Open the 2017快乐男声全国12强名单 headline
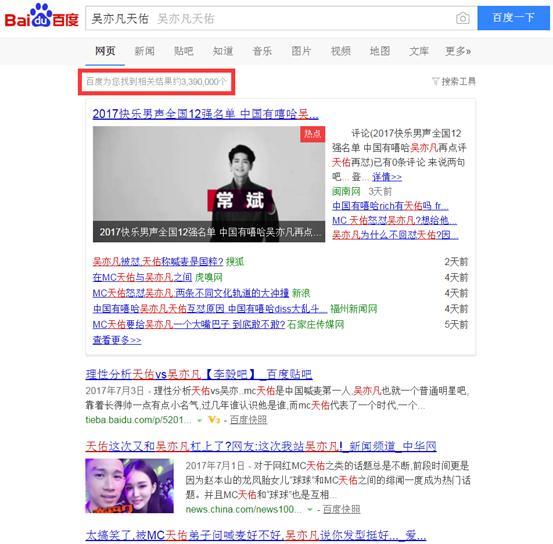Viewport: 553px width, 544px height. click(x=206, y=114)
